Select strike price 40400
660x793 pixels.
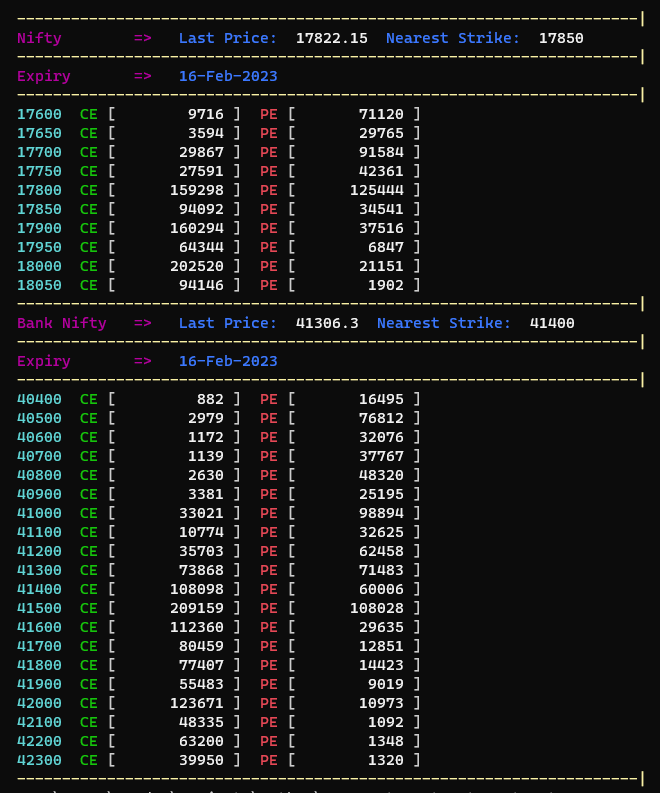pos(39,400)
